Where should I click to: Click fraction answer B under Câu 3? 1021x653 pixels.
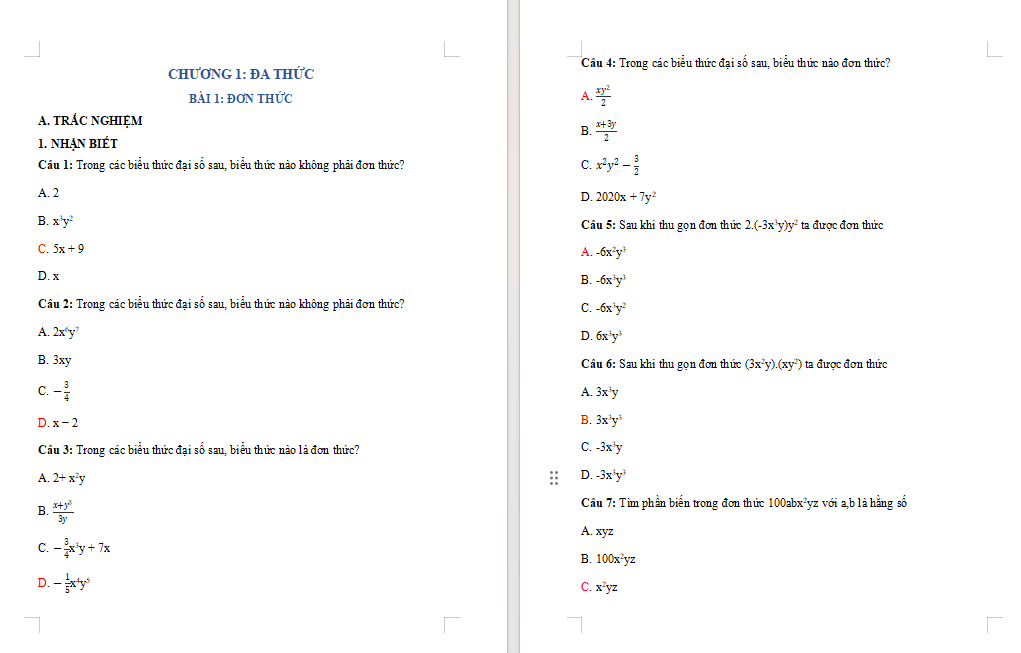click(55, 512)
